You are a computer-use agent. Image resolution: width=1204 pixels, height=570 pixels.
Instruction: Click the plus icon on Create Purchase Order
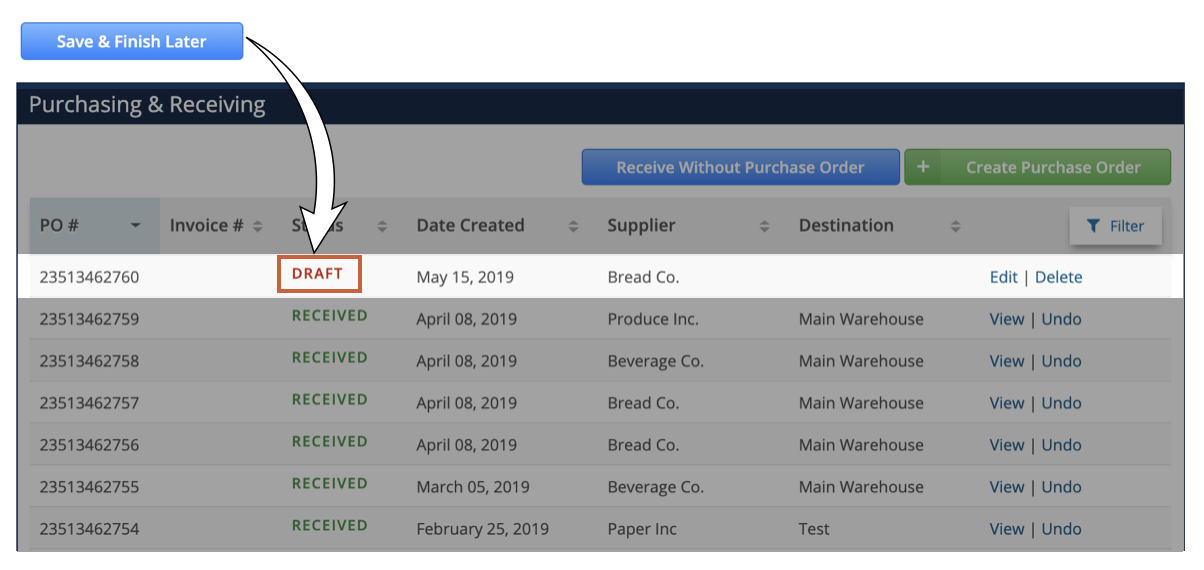(923, 167)
